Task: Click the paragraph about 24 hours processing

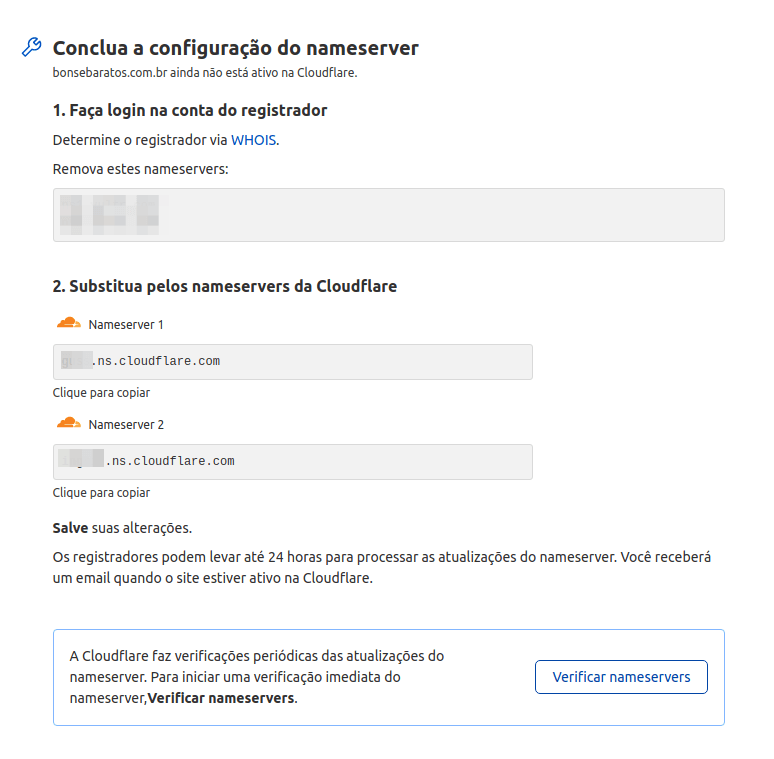Action: coord(381,567)
